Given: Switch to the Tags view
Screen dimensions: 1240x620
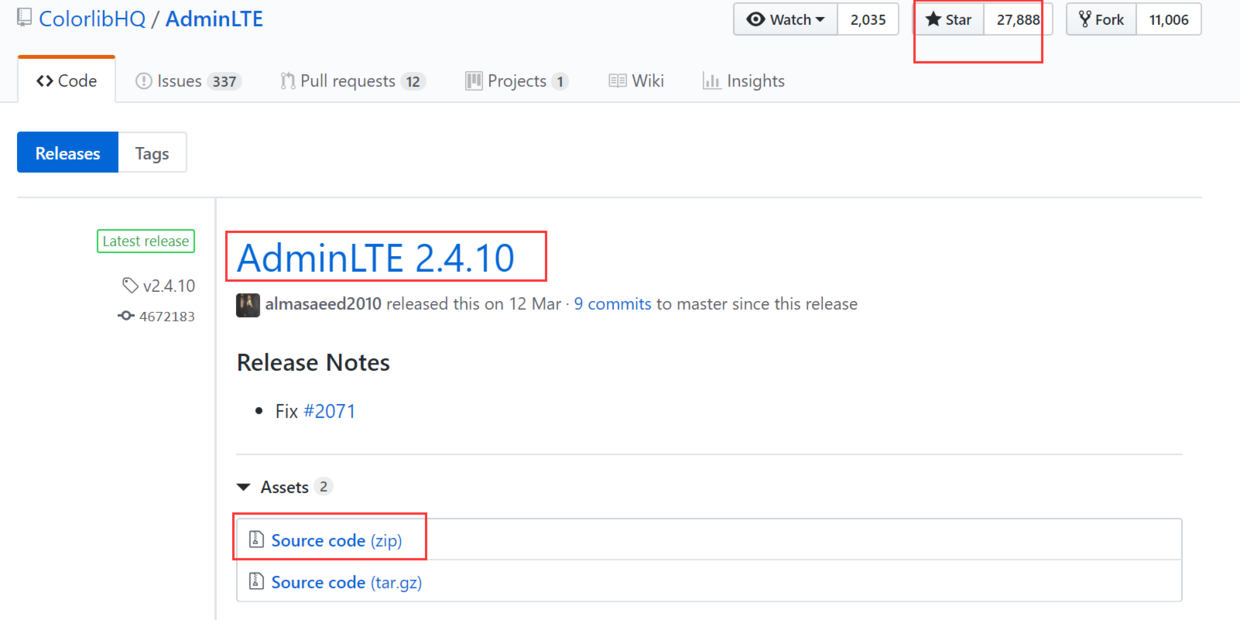Looking at the screenshot, I should [152, 153].
